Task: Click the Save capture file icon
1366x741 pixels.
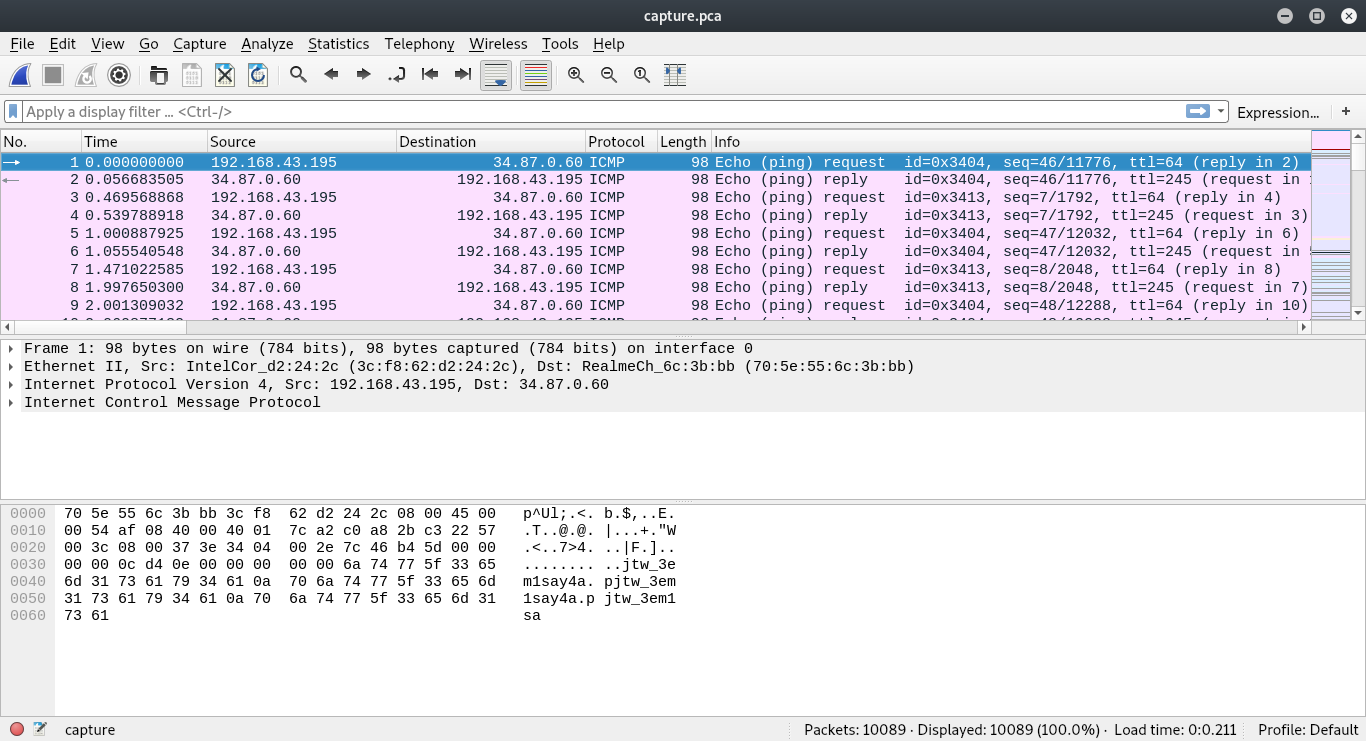Action: pyautogui.click(x=192, y=75)
